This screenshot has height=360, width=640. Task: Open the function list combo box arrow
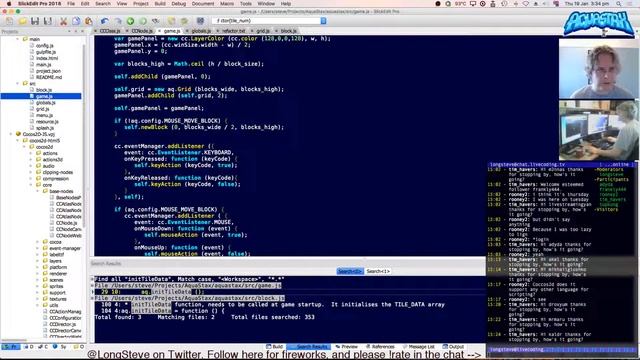click(323, 20)
